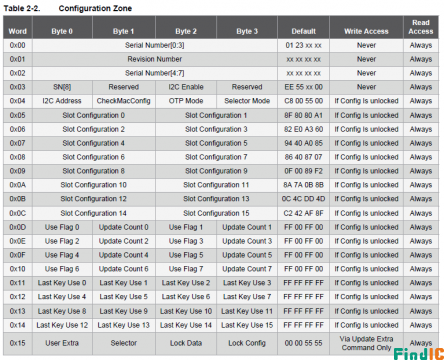Select the 'CheckMacConfig' cell
Viewport: 444px width, 360px height.
[124, 101]
